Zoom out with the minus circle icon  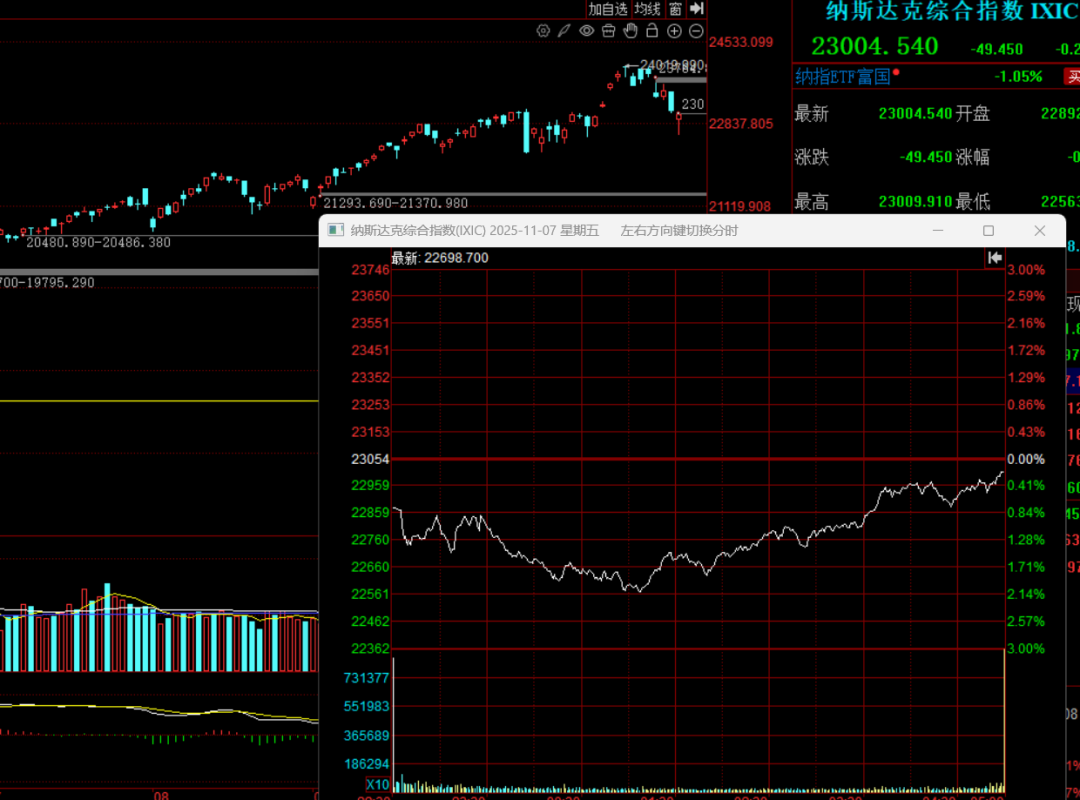pos(696,31)
